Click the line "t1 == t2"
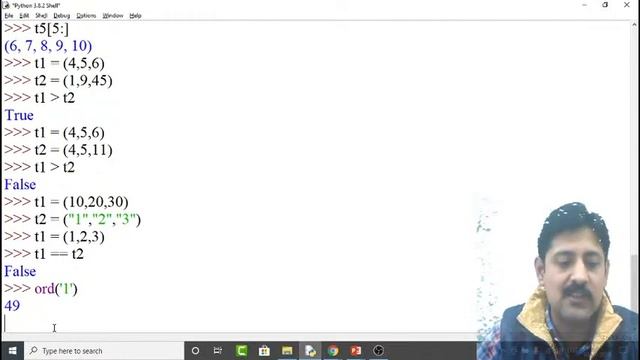 (59, 254)
